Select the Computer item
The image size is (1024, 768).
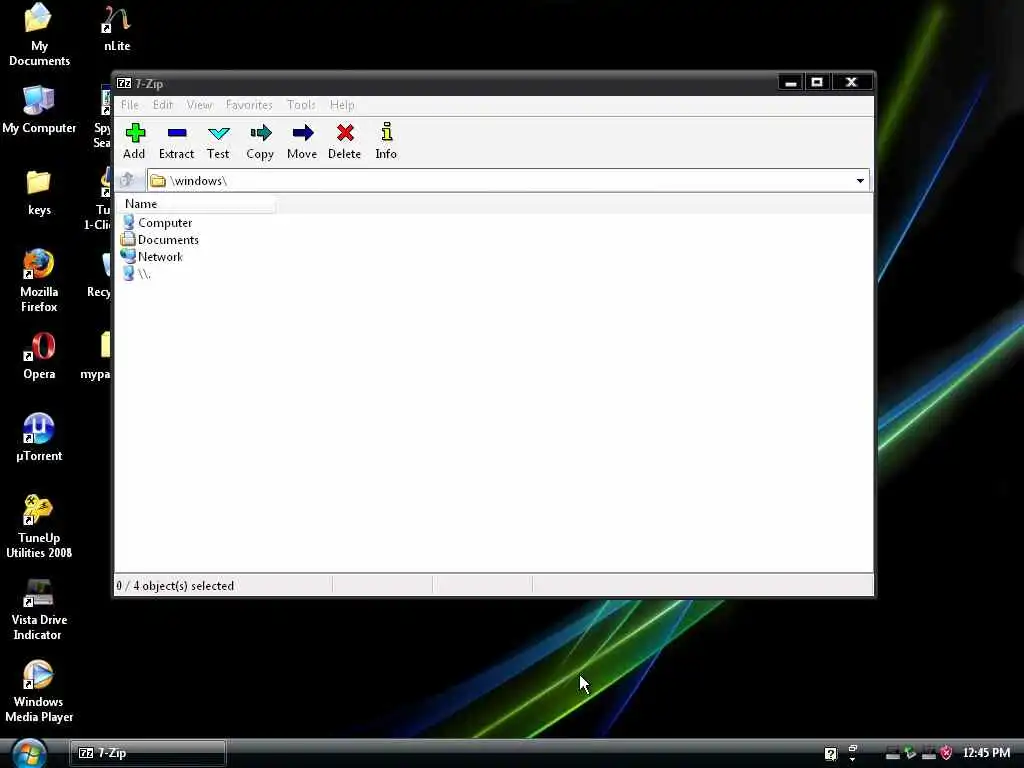(x=157, y=223)
